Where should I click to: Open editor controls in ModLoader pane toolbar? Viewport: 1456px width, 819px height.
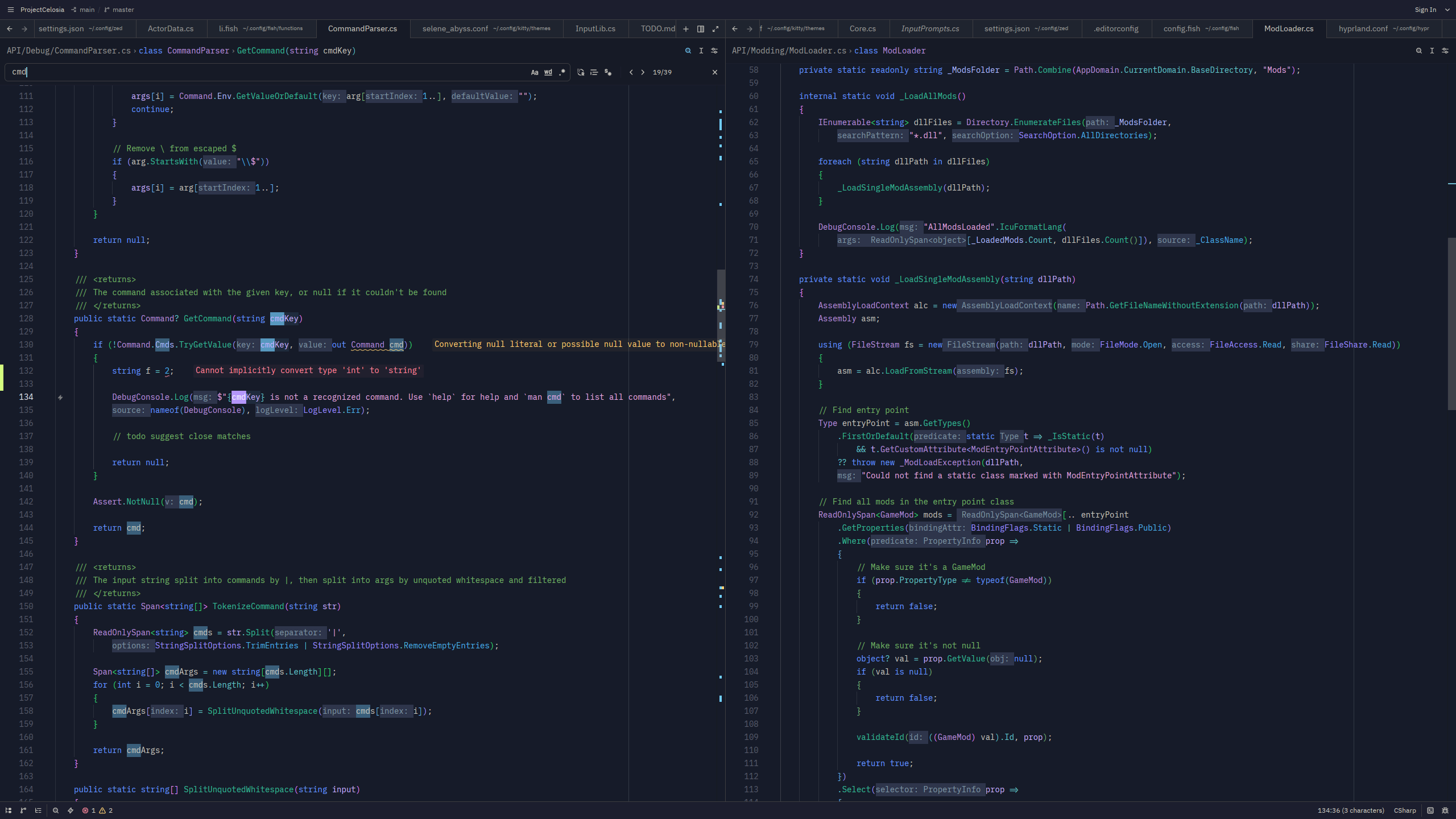coord(1445,51)
